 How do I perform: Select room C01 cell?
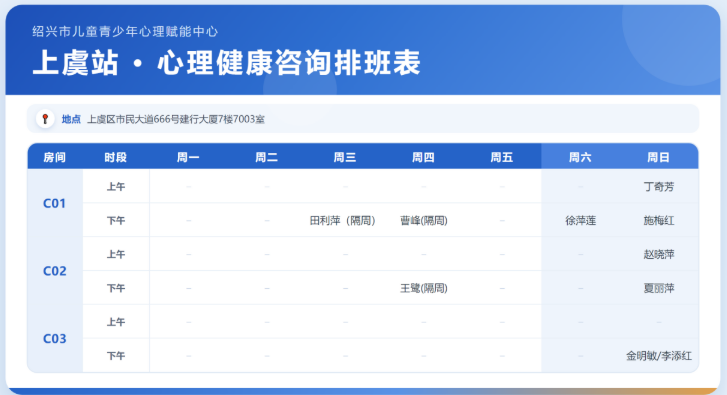[55, 203]
